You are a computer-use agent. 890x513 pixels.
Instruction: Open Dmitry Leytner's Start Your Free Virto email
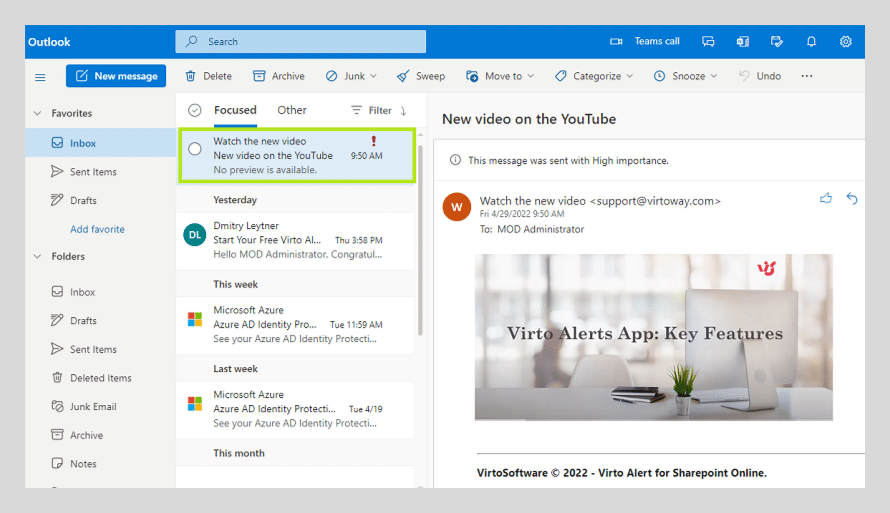point(296,240)
